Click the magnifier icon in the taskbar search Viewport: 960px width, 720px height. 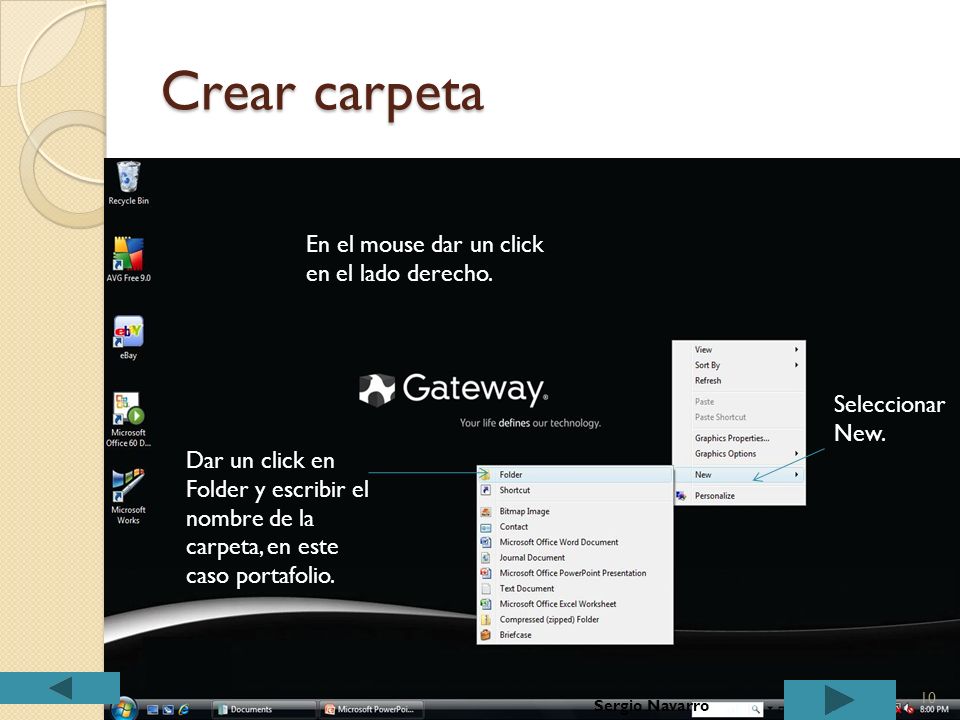click(x=756, y=709)
